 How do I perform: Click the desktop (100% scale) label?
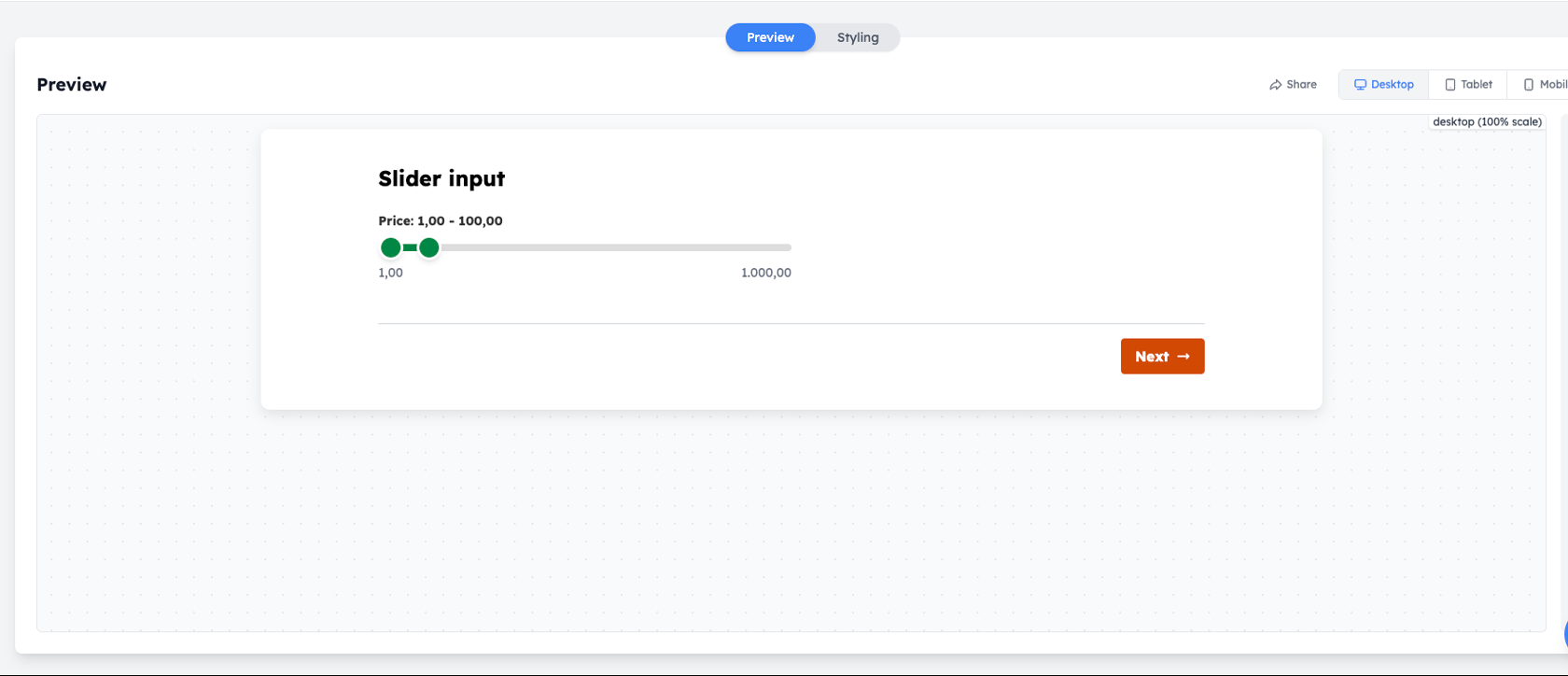(1487, 121)
